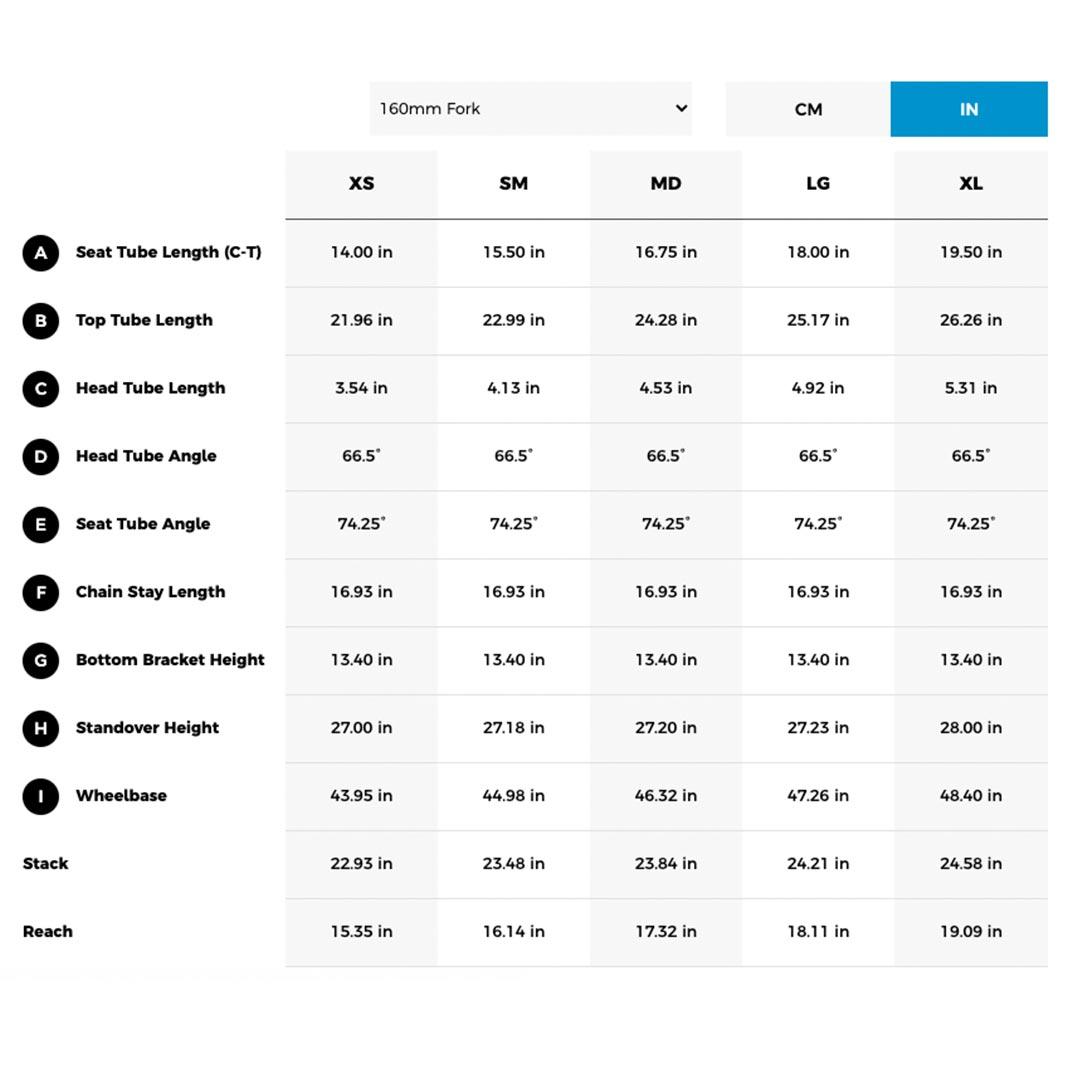Click the G badge for Bottom Bracket Height
Screen dimensions: 1080x1080
click(x=40, y=660)
